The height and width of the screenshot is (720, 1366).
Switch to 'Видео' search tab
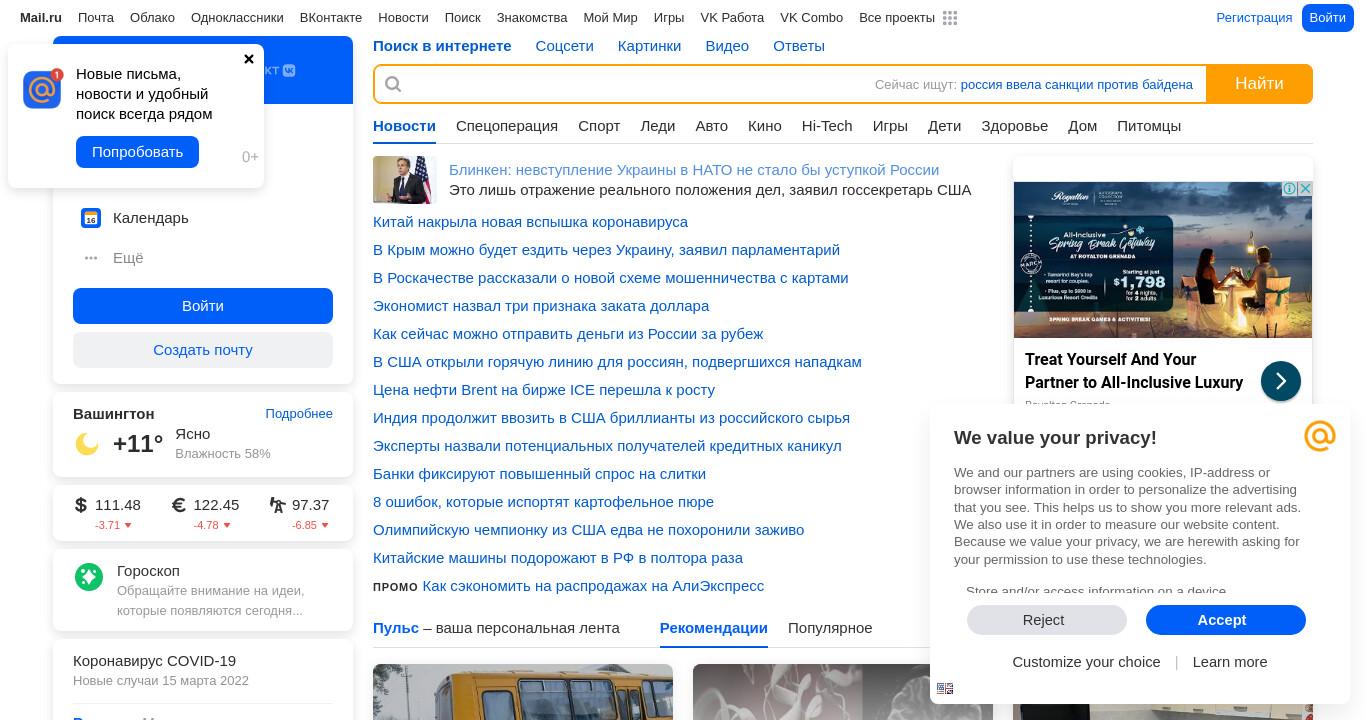point(727,46)
